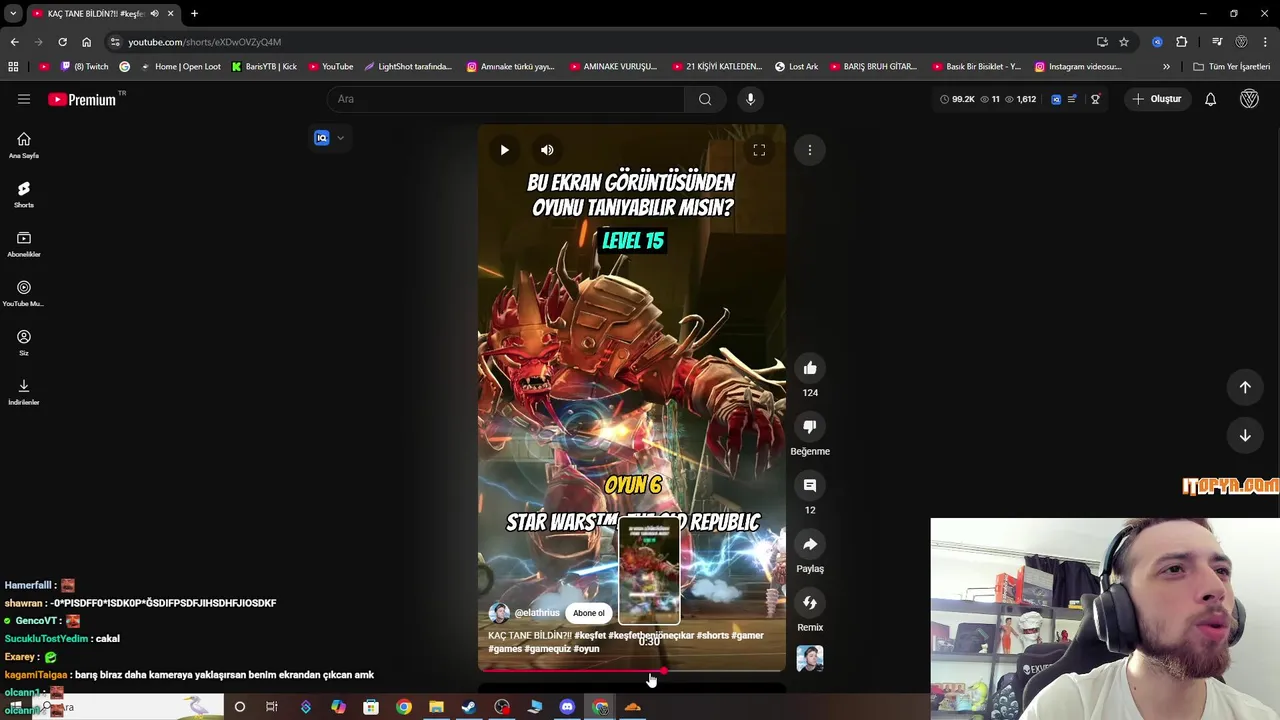This screenshot has height=720, width=1280.
Task: Show more bookmarks via chevron overflow
Action: click(1166, 67)
